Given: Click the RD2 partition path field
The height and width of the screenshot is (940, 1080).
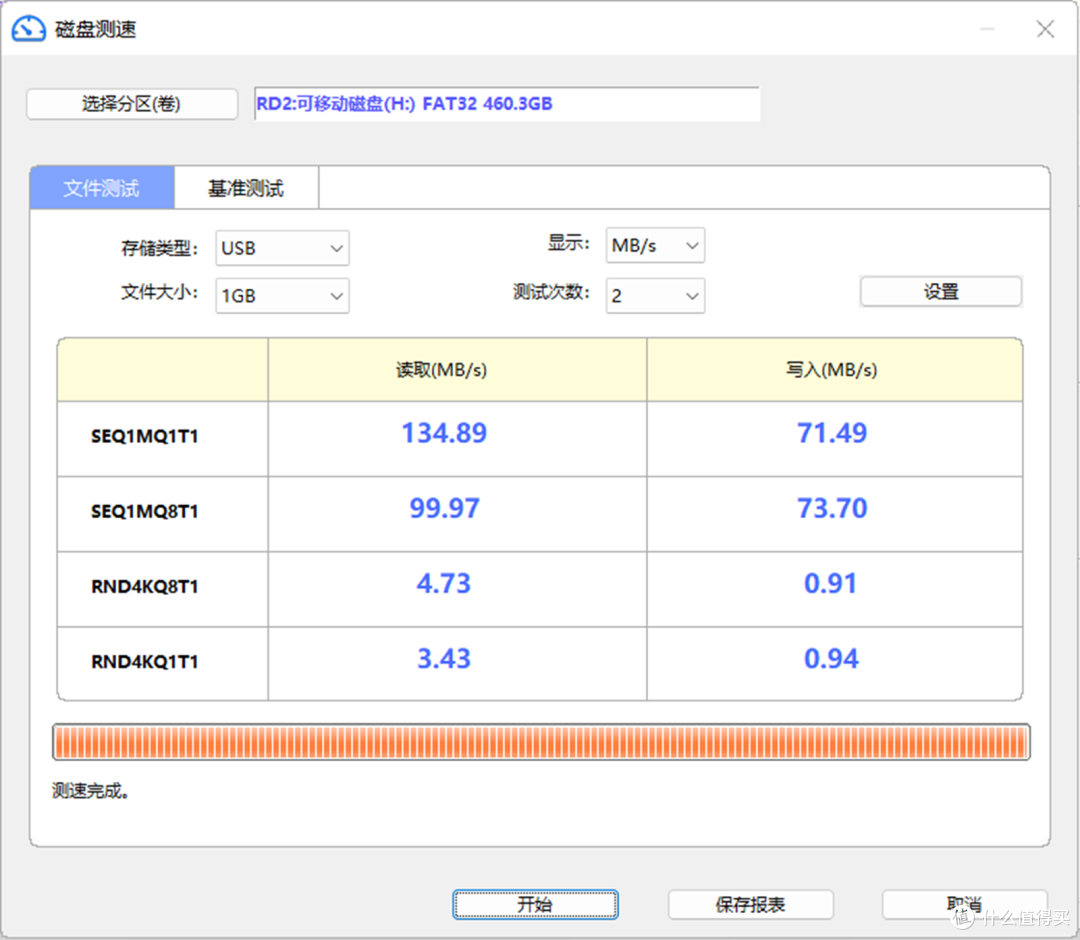Looking at the screenshot, I should [507, 104].
